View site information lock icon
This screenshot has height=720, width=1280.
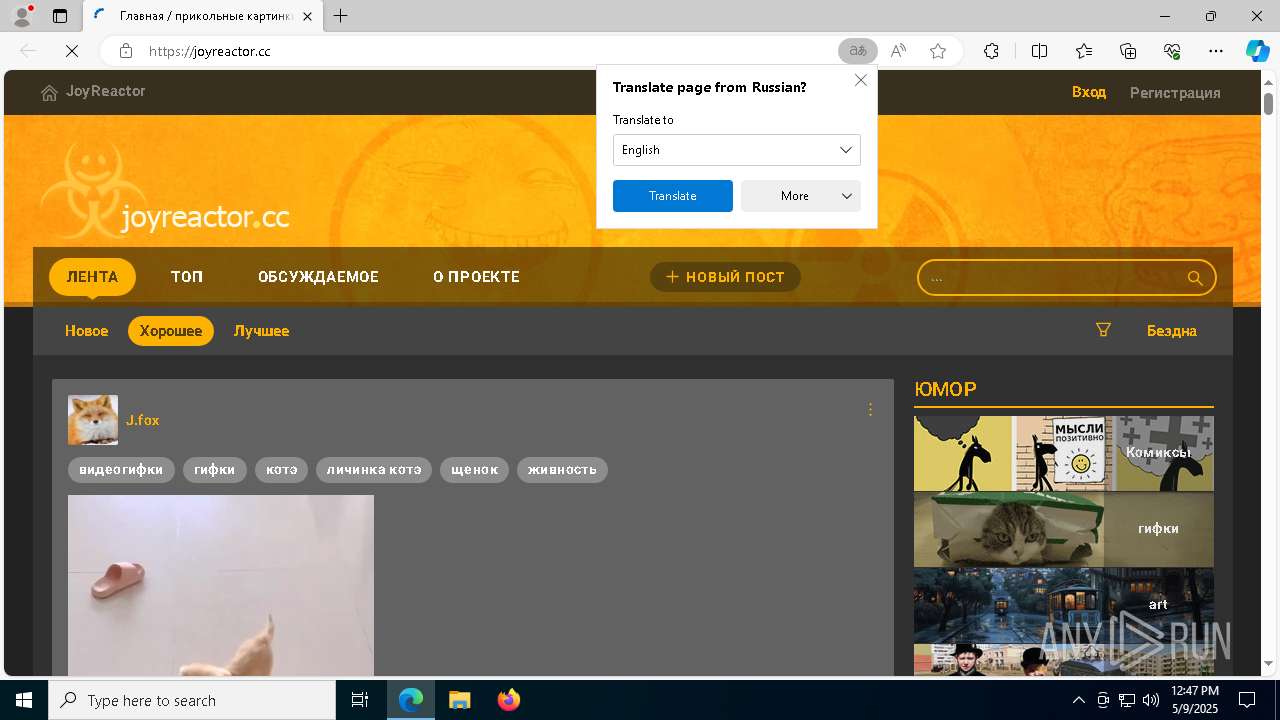pos(126,51)
